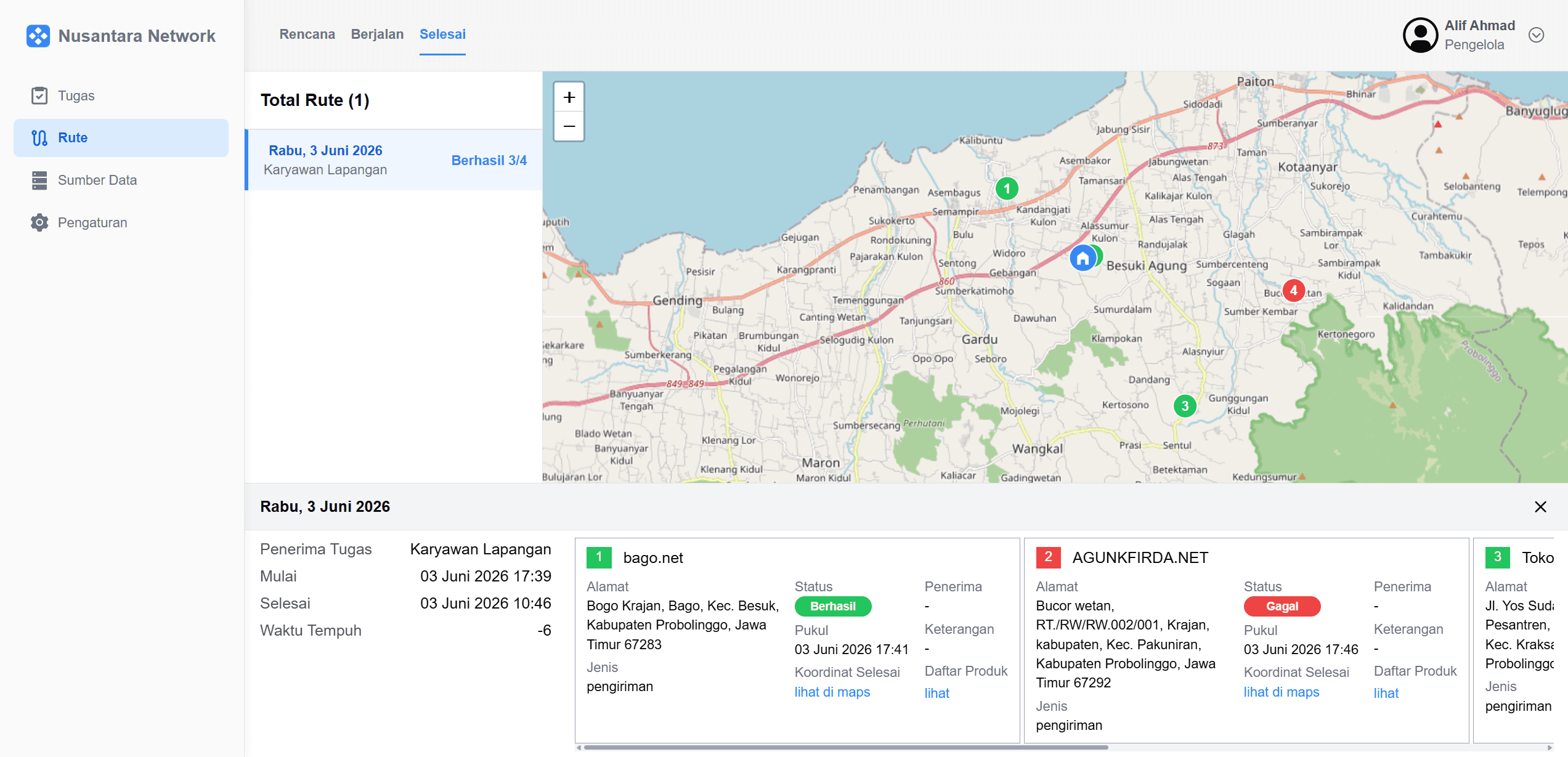
Task: Click the Besuki Agung map label
Action: click(1146, 265)
